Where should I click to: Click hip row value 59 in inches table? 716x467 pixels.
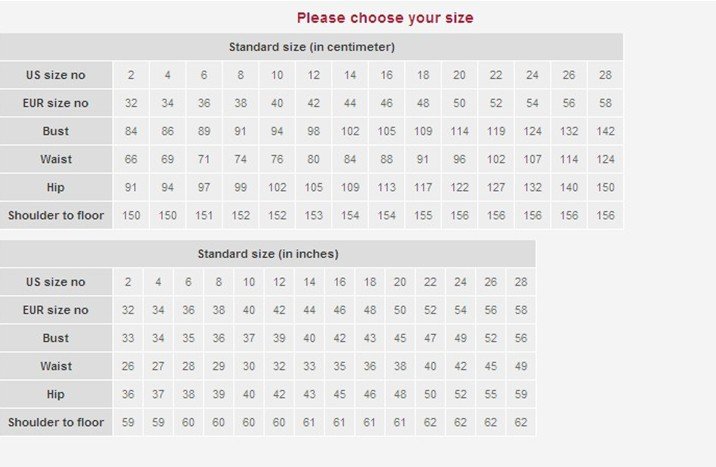click(x=520, y=394)
